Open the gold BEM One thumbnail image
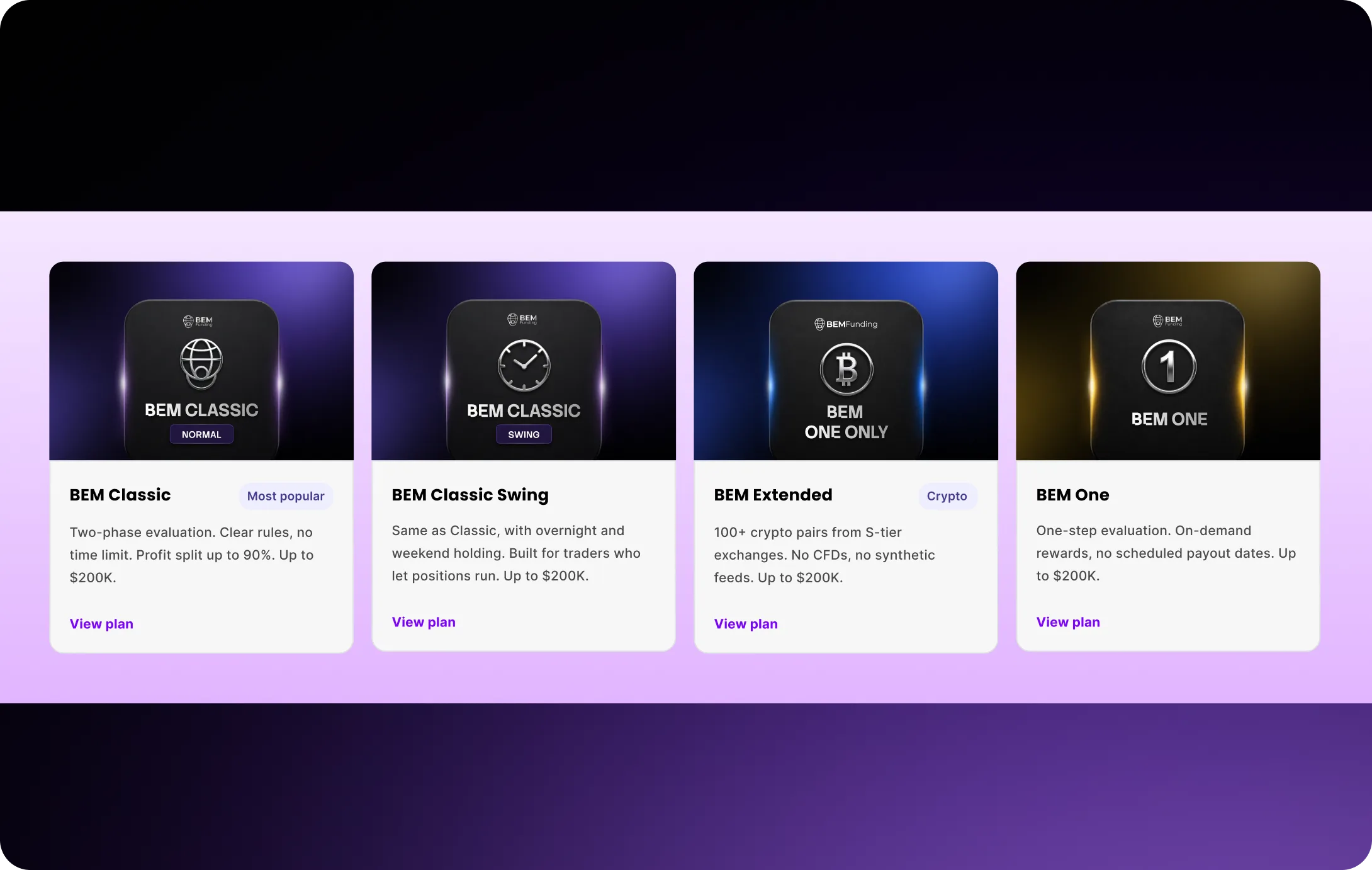 [x=1168, y=361]
